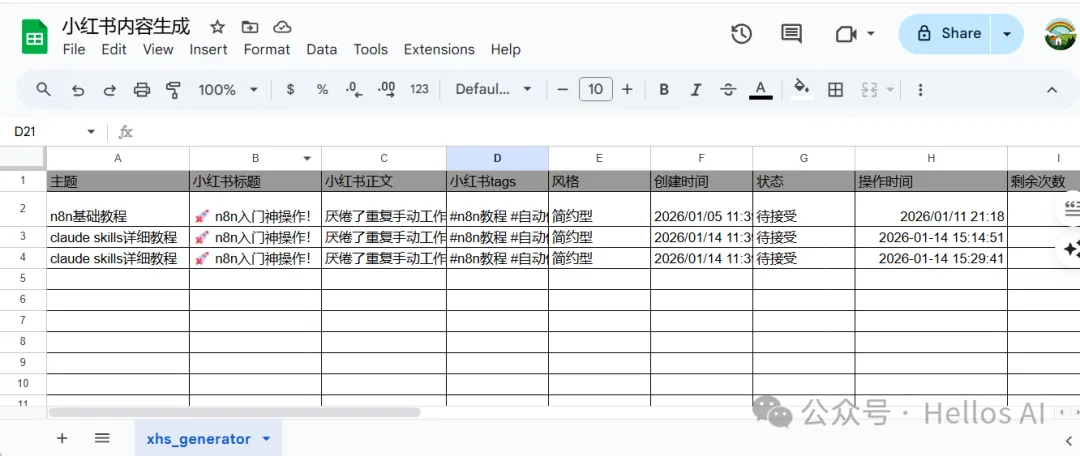Toggle bold formatting
This screenshot has height=456, width=1080.
click(664, 90)
